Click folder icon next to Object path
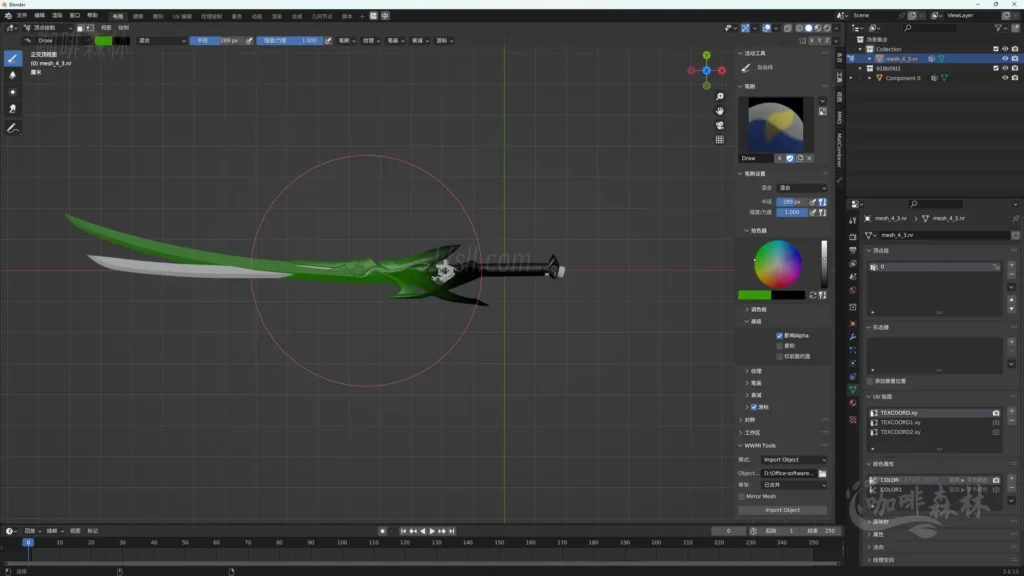The height and width of the screenshot is (576, 1024). click(x=822, y=473)
